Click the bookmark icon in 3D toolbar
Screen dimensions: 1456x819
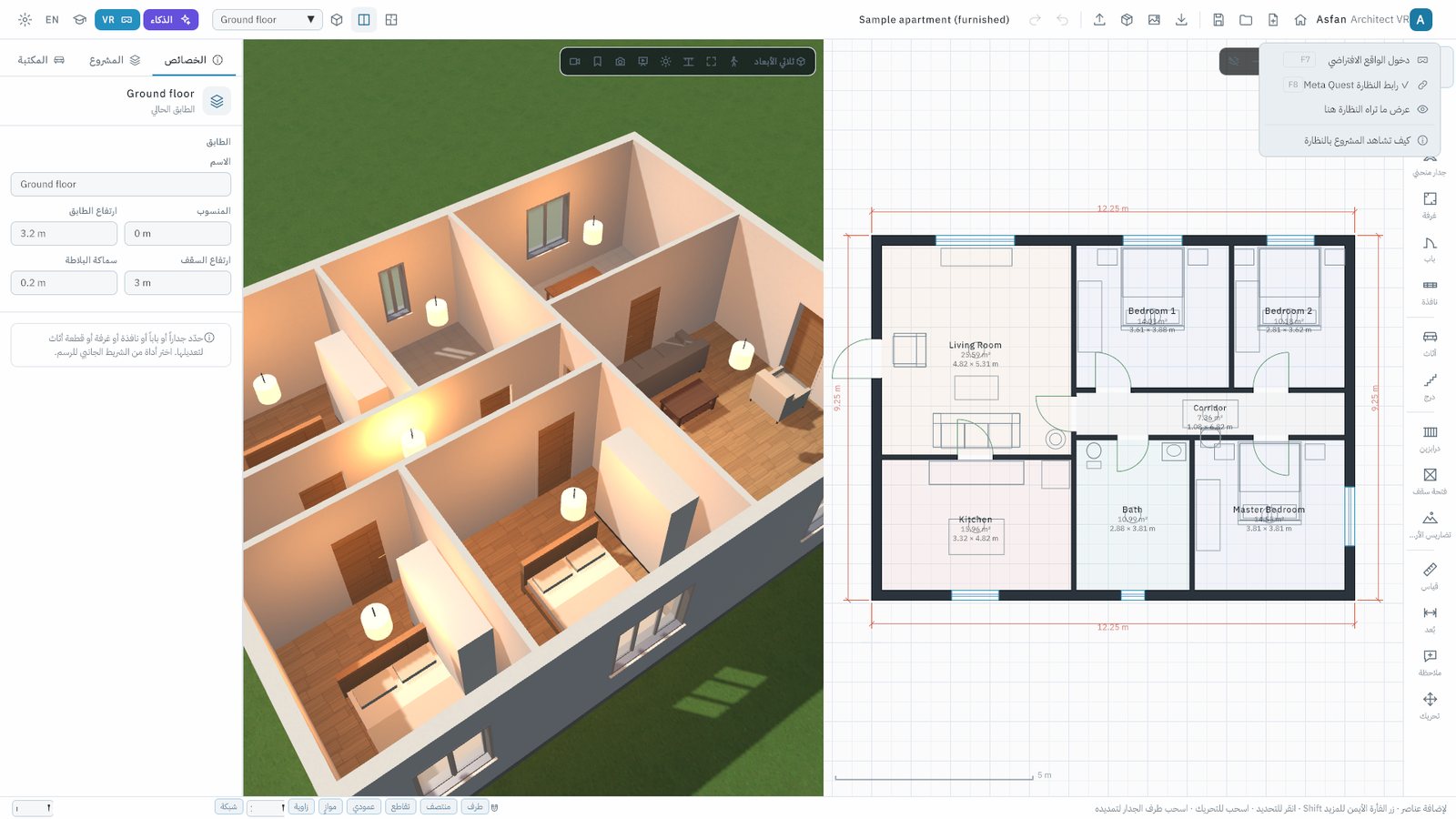point(597,62)
